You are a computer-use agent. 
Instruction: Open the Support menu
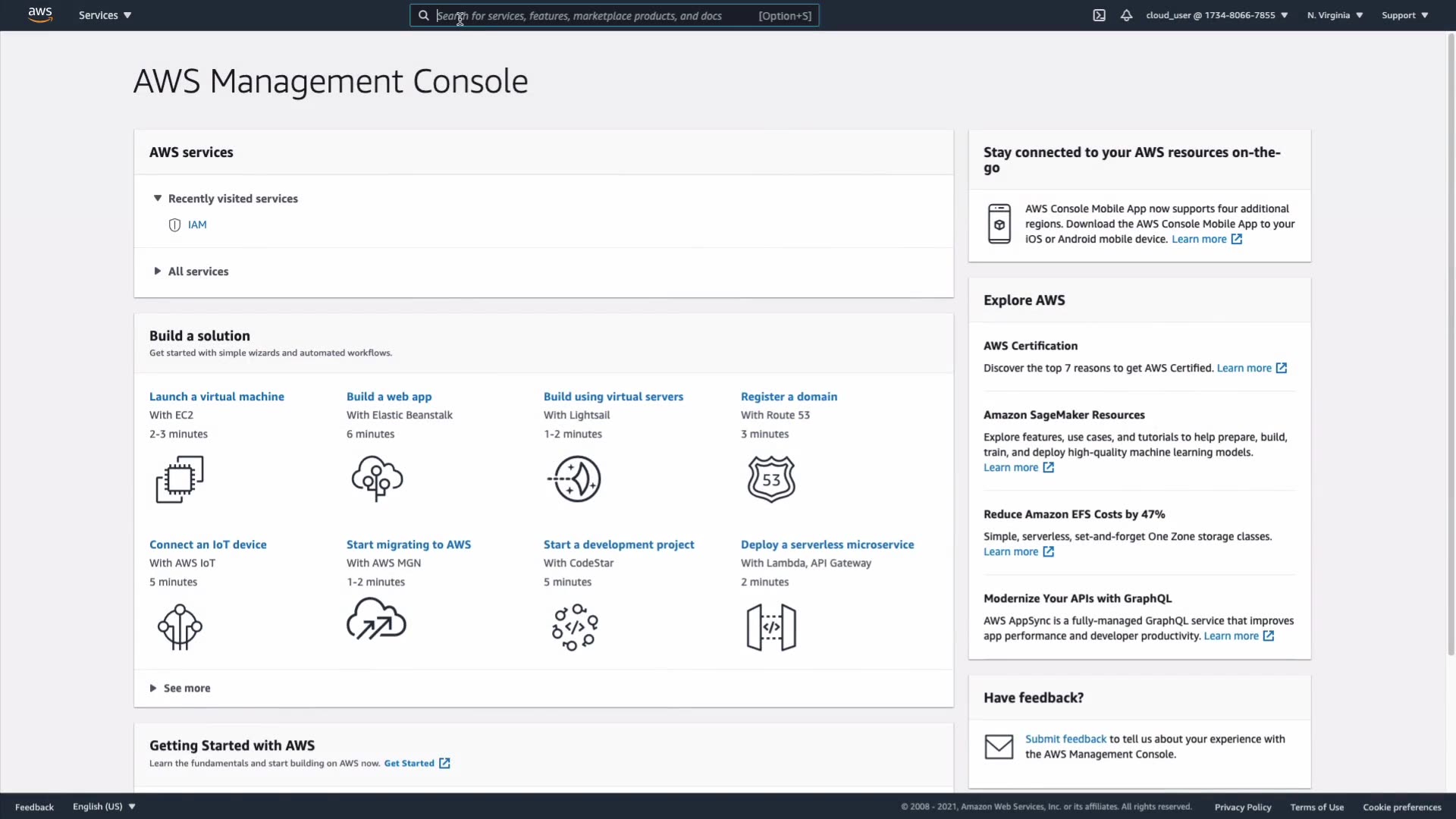pyautogui.click(x=1404, y=15)
